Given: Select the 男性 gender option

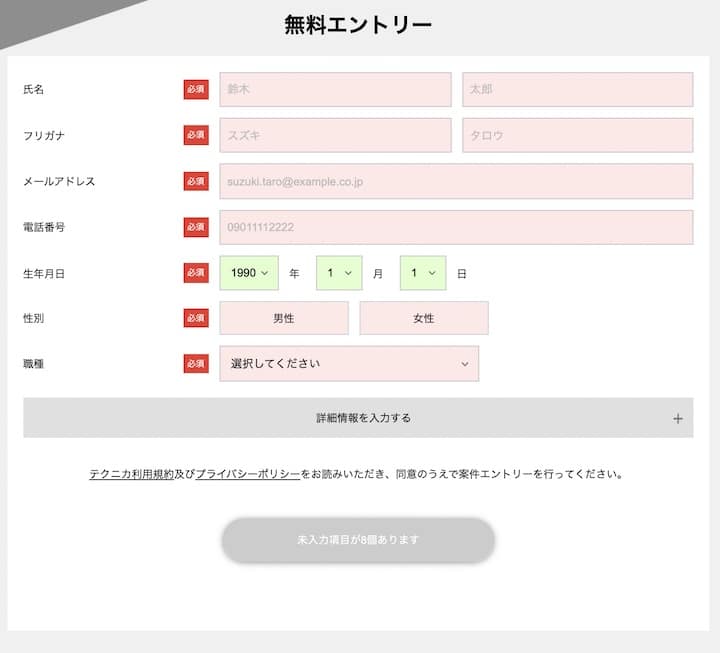Looking at the screenshot, I should click(x=284, y=318).
